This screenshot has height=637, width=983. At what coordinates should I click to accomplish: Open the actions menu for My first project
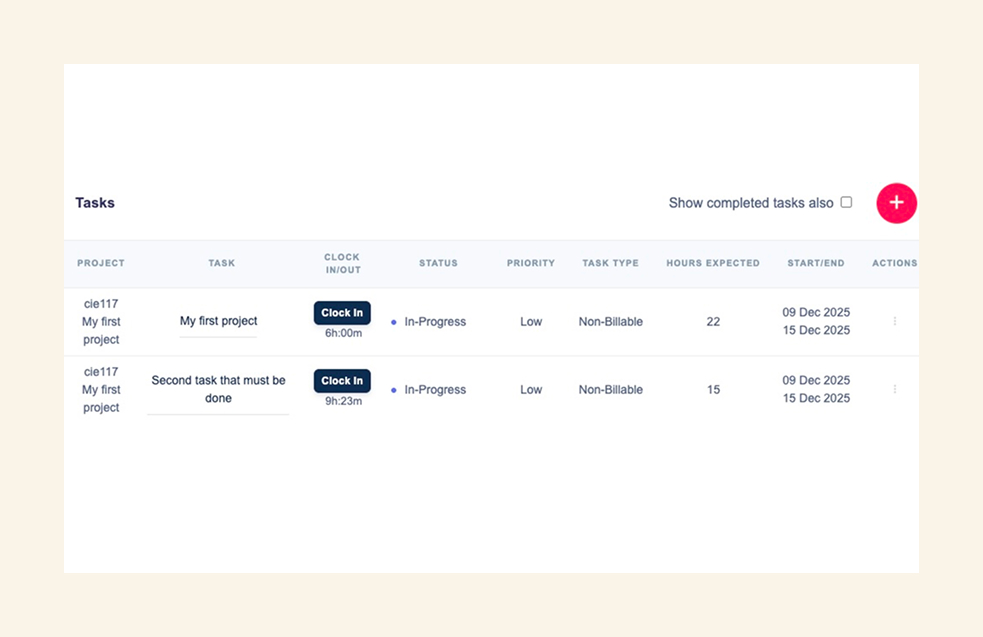[895, 321]
